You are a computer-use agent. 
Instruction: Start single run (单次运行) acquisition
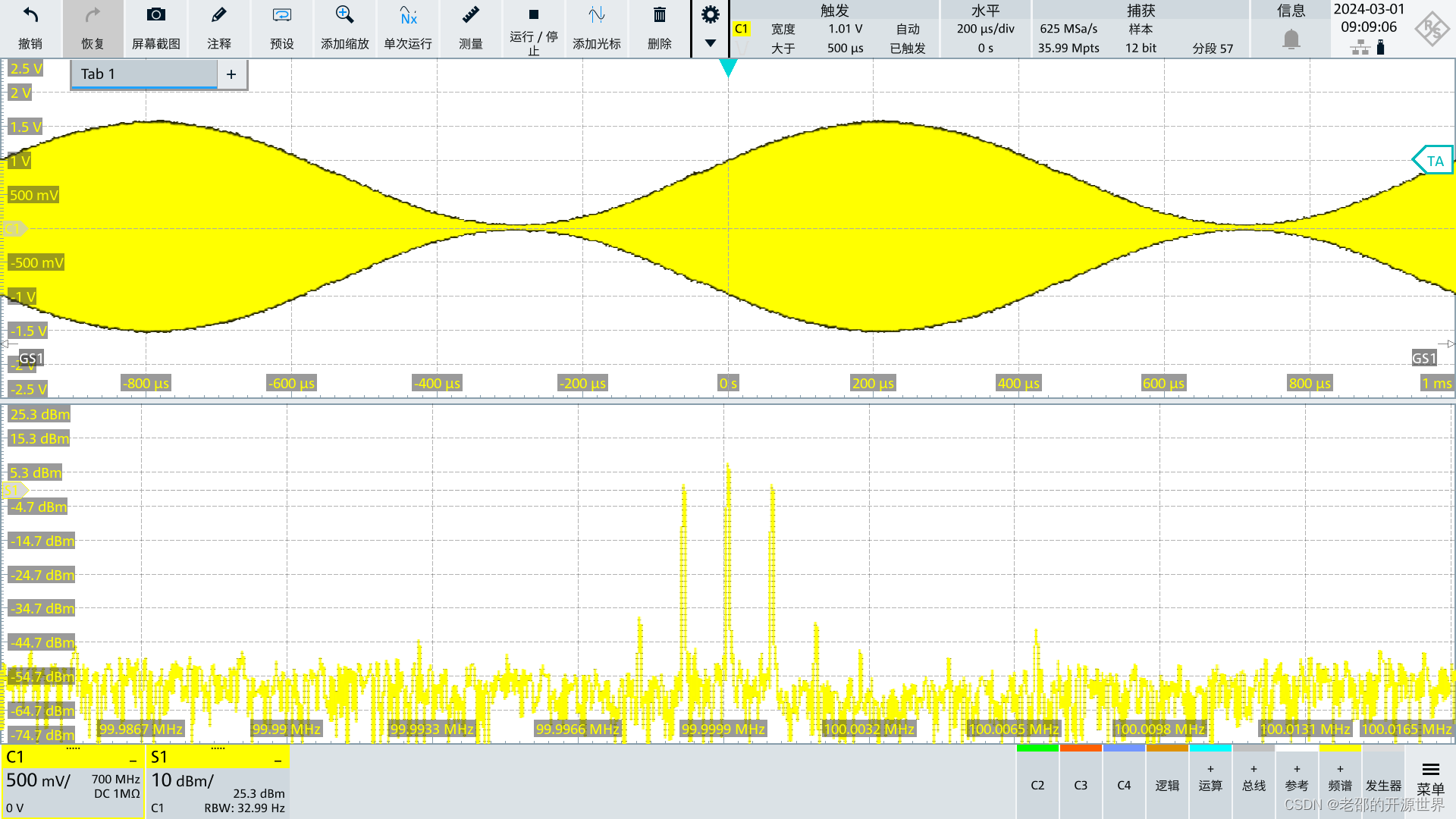tap(408, 17)
